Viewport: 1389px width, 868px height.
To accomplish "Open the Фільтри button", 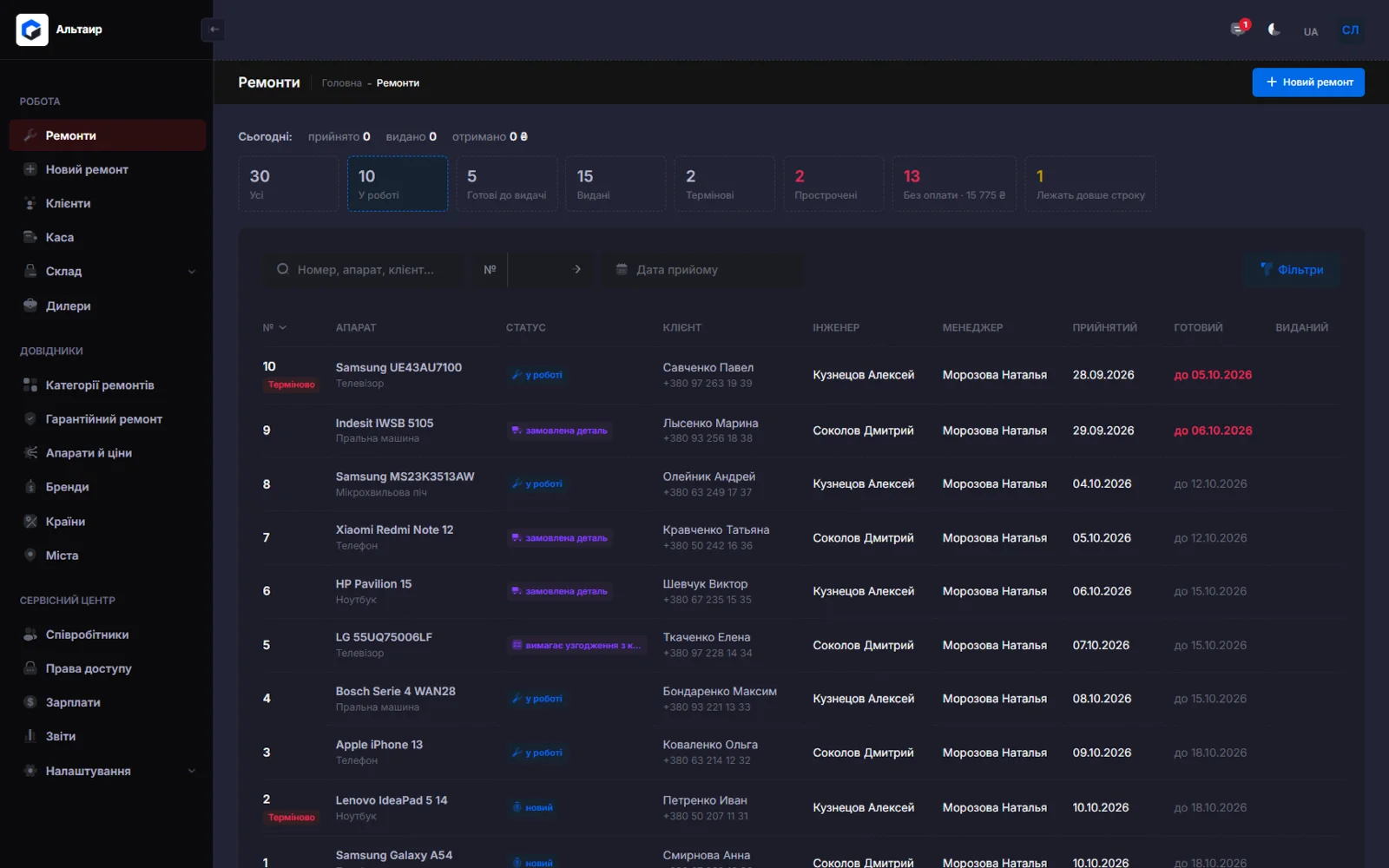I will pos(1292,270).
